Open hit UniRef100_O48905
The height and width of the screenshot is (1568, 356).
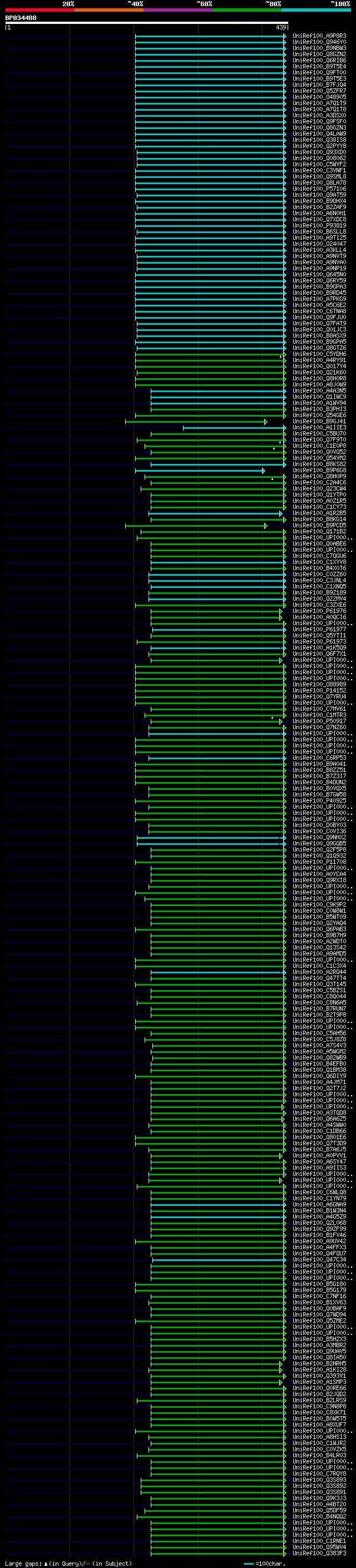[319, 97]
